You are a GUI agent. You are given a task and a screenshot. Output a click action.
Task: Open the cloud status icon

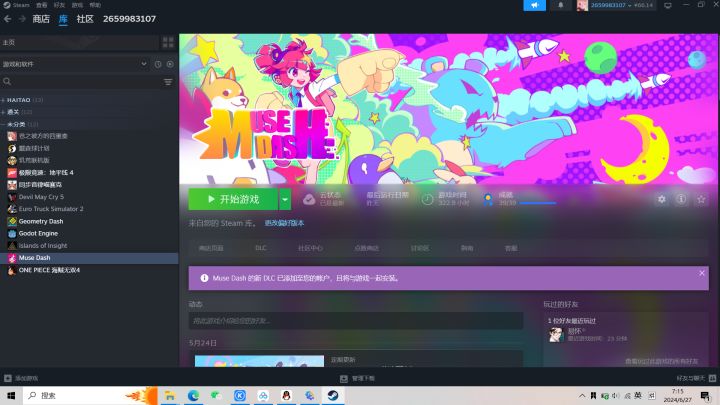[309, 199]
